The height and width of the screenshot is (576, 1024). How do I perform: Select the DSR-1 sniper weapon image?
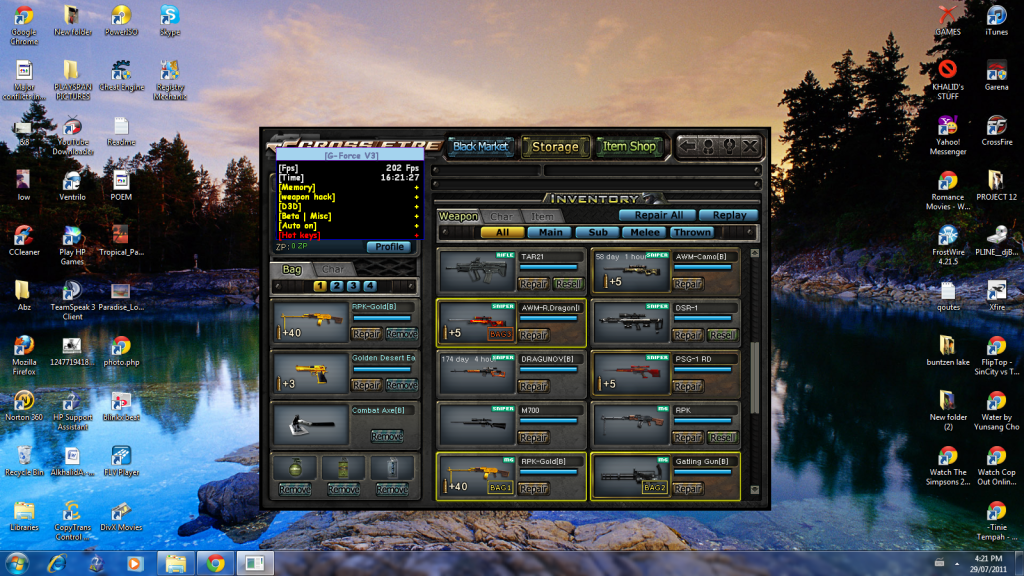click(x=629, y=321)
